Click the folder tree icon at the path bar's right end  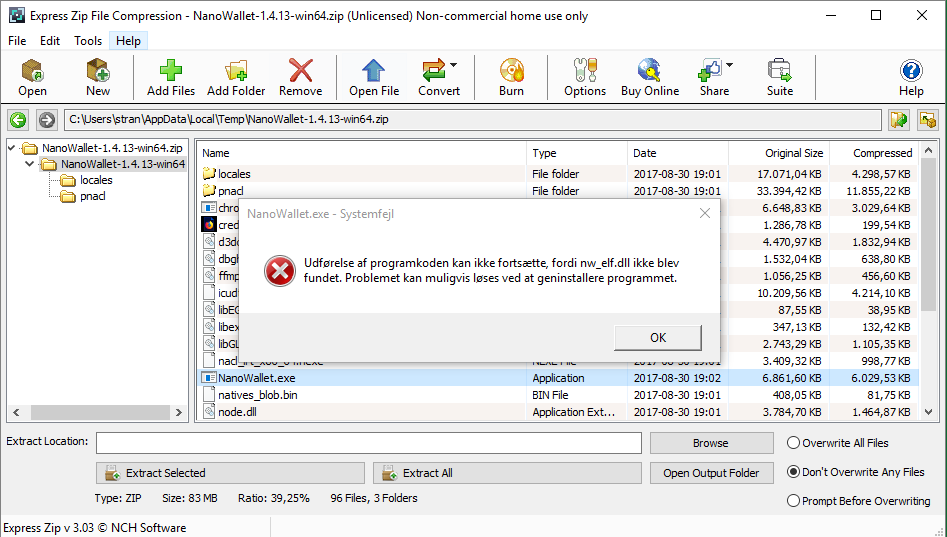tap(928, 120)
